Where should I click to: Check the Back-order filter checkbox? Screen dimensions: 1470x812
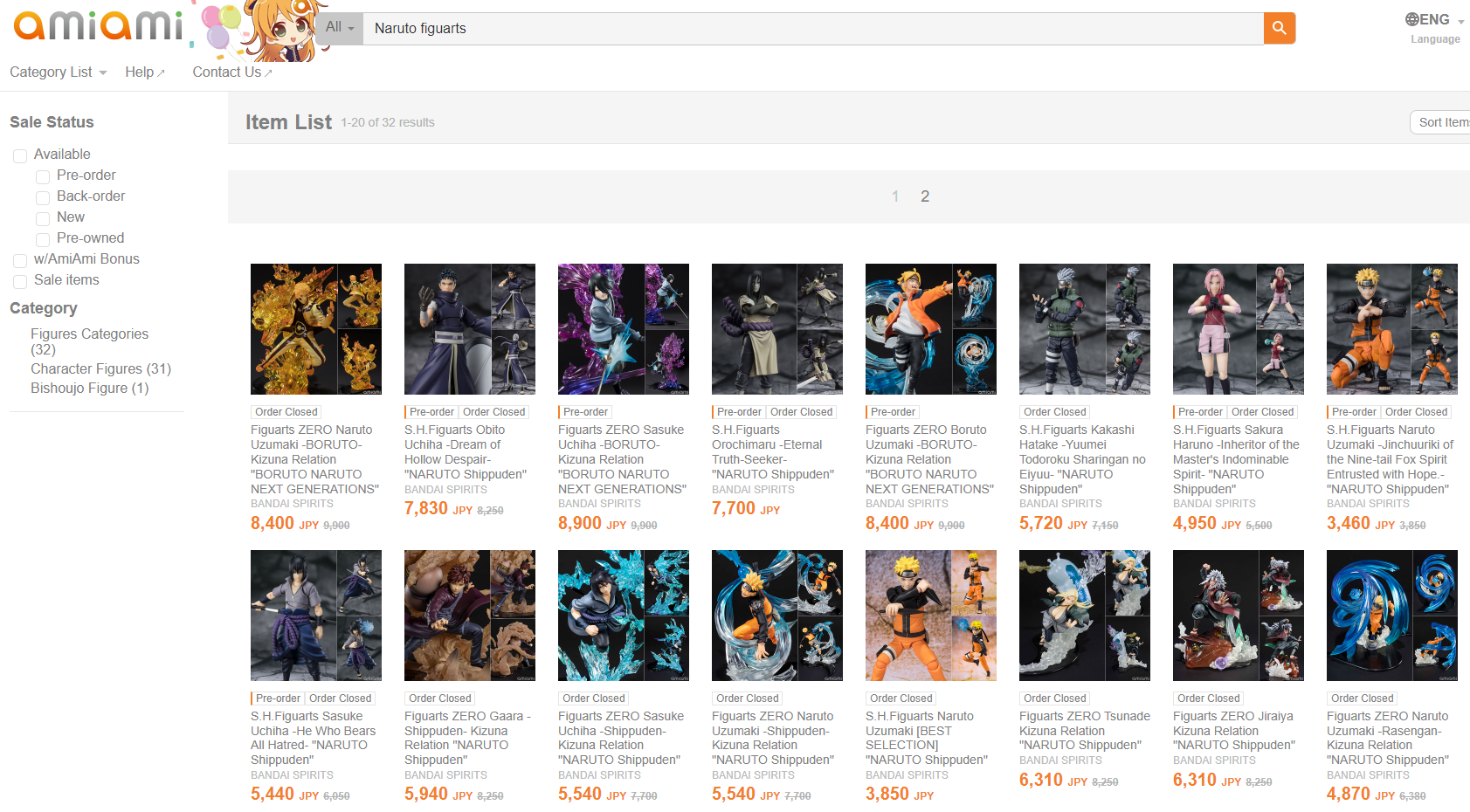pyautogui.click(x=43, y=197)
